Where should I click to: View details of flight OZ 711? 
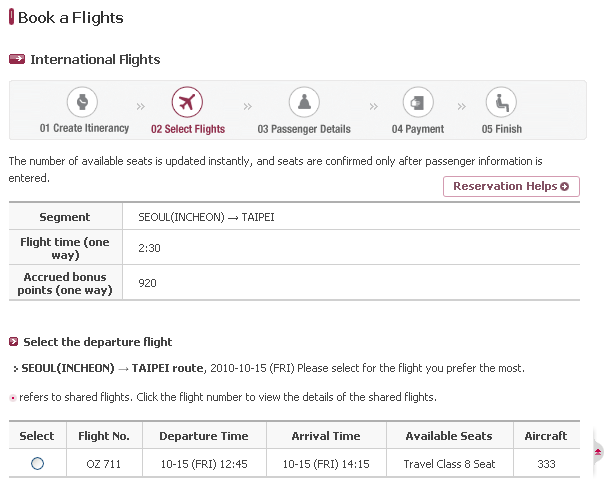coord(104,464)
